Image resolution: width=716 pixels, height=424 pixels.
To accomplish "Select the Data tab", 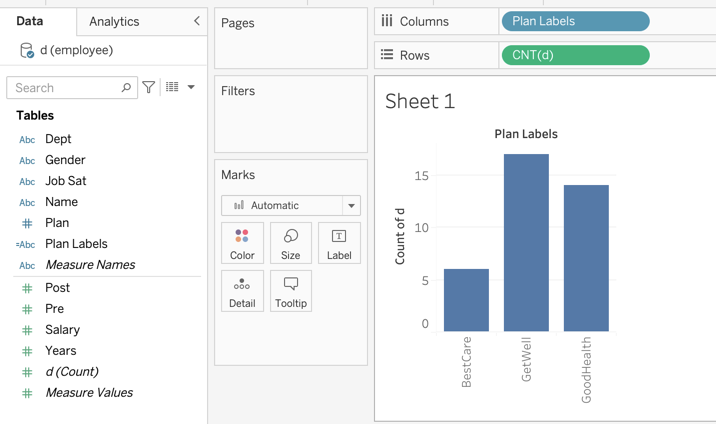I will (x=30, y=21).
